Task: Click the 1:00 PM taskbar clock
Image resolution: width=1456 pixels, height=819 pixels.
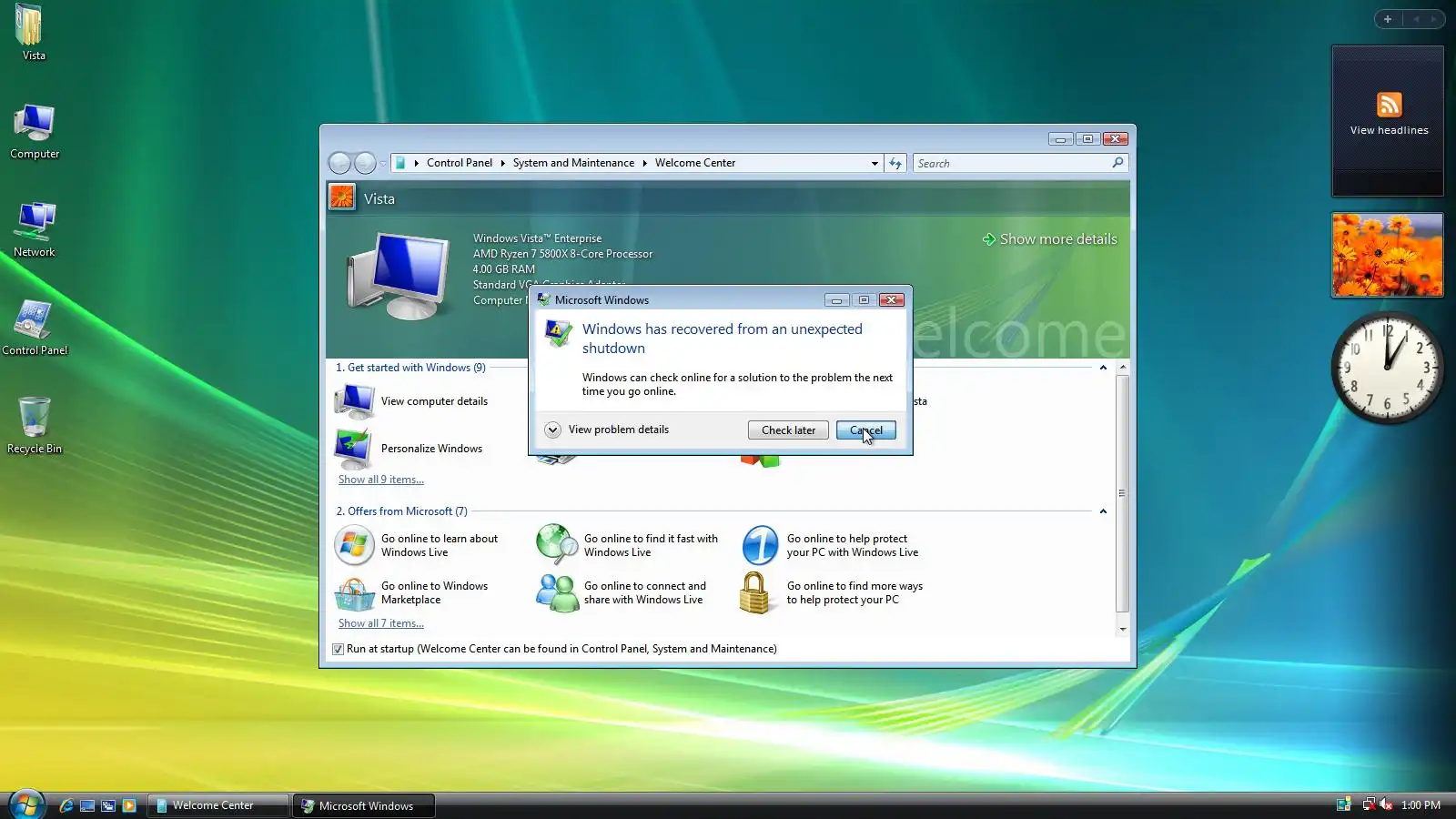Action: pos(1421,805)
